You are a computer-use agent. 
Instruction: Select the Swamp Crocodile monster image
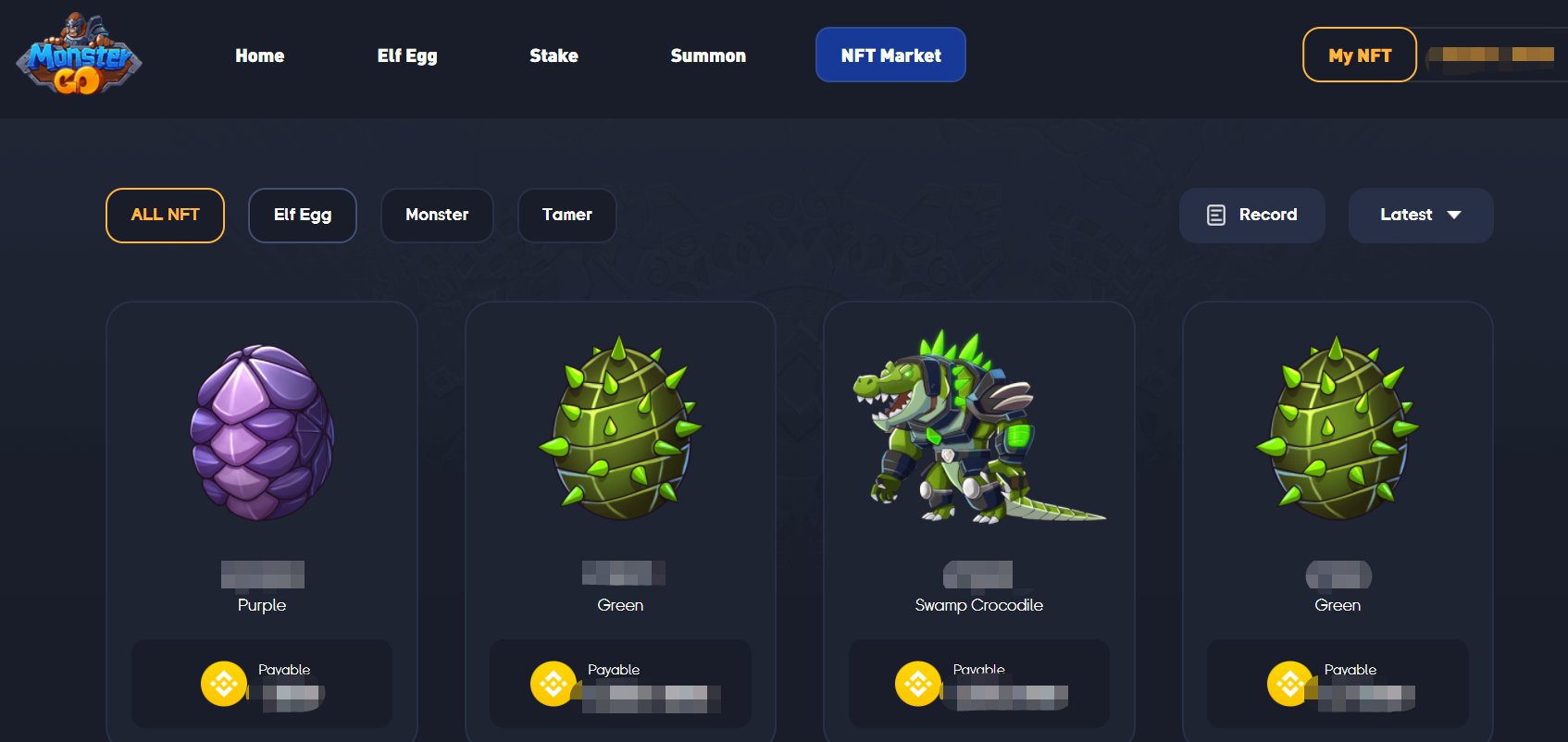pos(978,427)
